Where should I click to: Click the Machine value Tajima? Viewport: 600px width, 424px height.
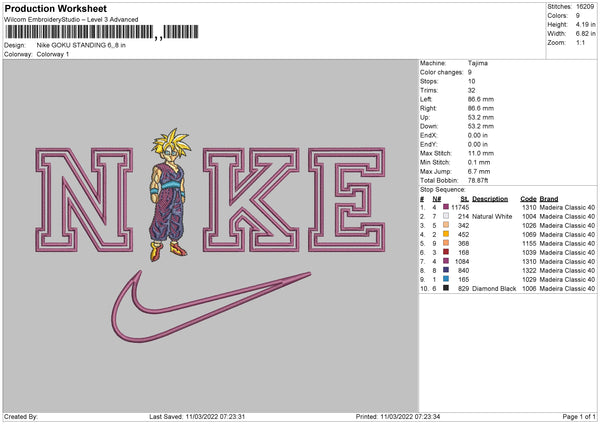pyautogui.click(x=478, y=63)
